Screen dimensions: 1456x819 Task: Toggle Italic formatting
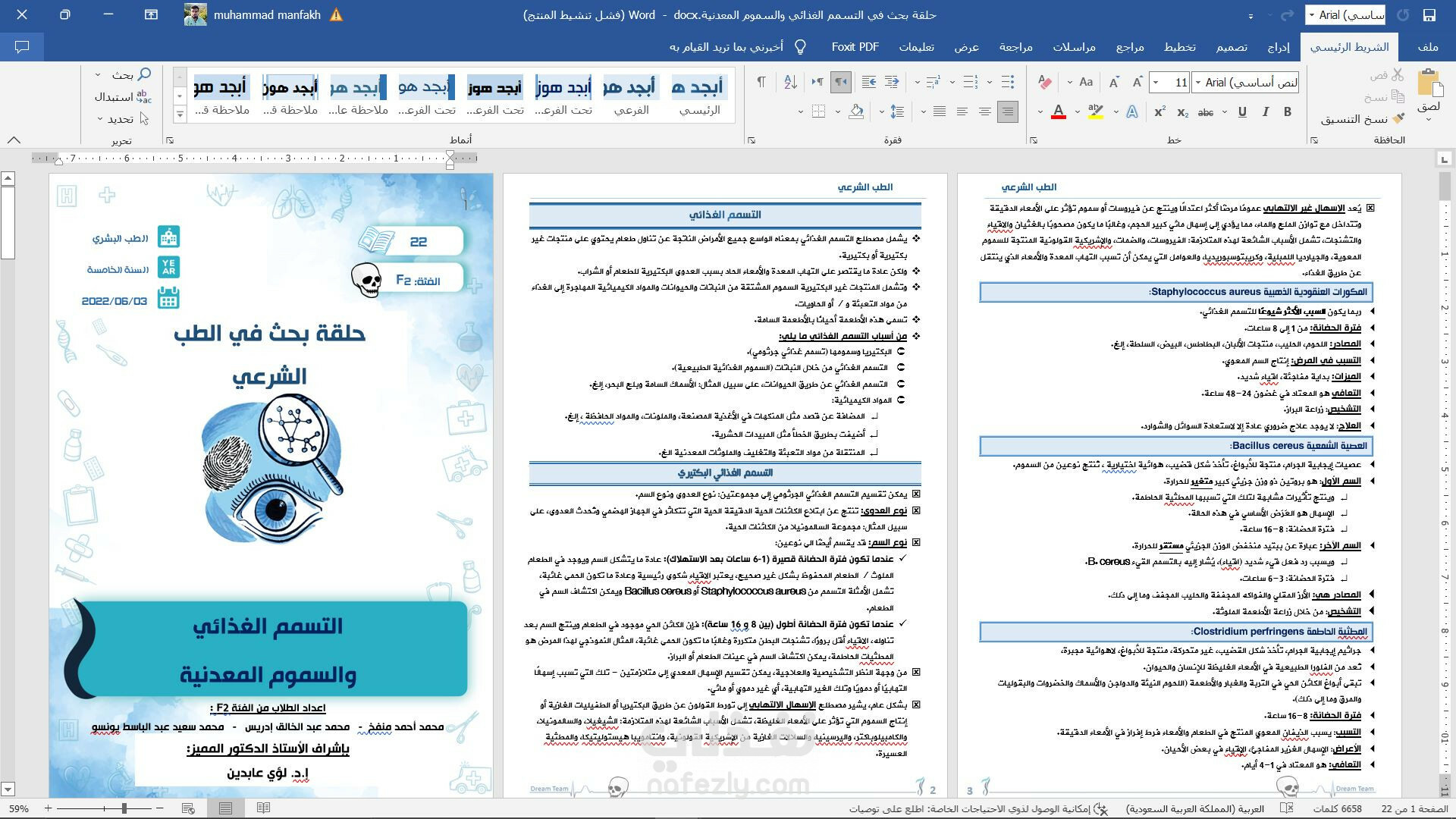click(1265, 112)
